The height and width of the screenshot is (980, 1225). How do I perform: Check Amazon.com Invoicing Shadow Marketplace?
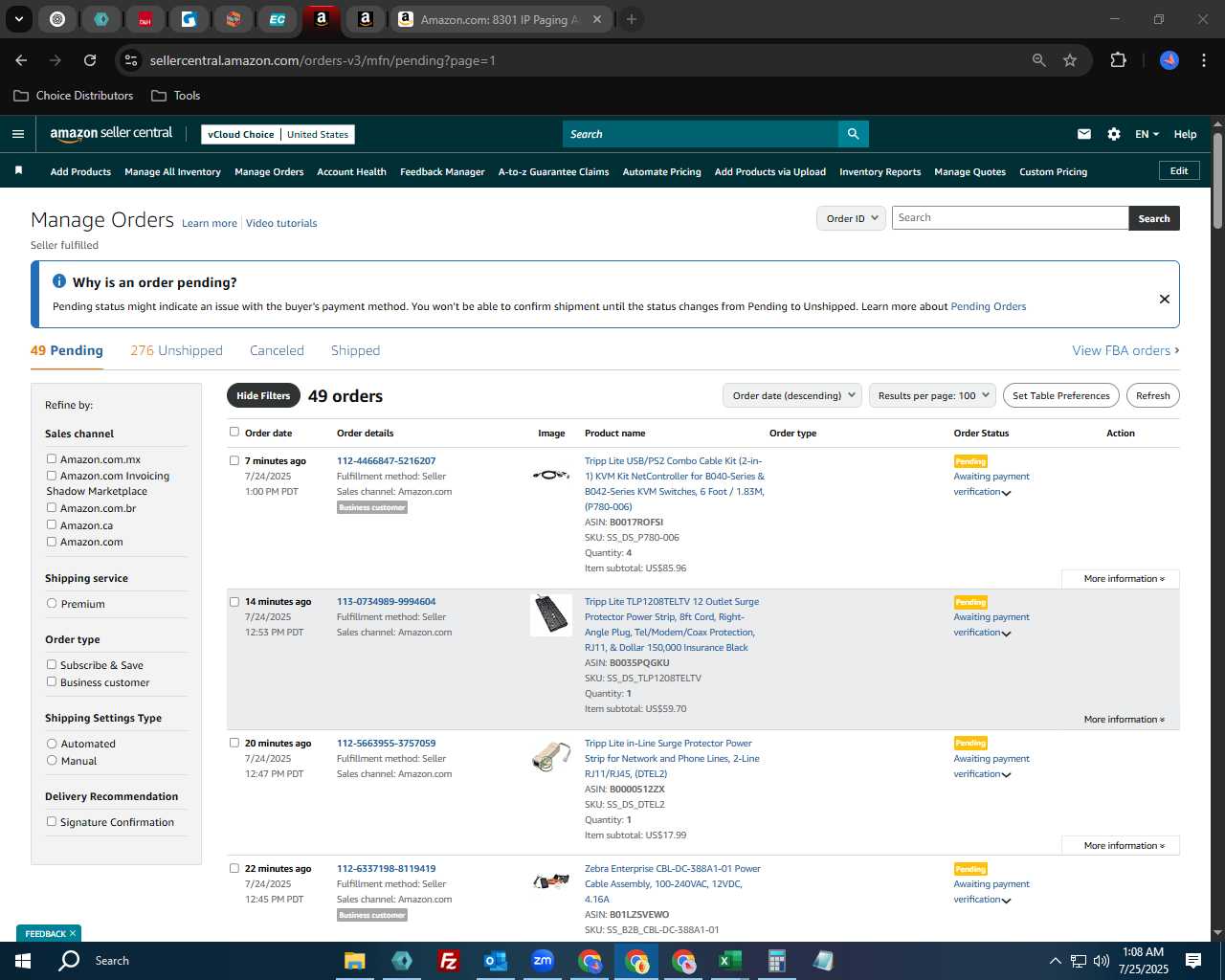(x=52, y=476)
